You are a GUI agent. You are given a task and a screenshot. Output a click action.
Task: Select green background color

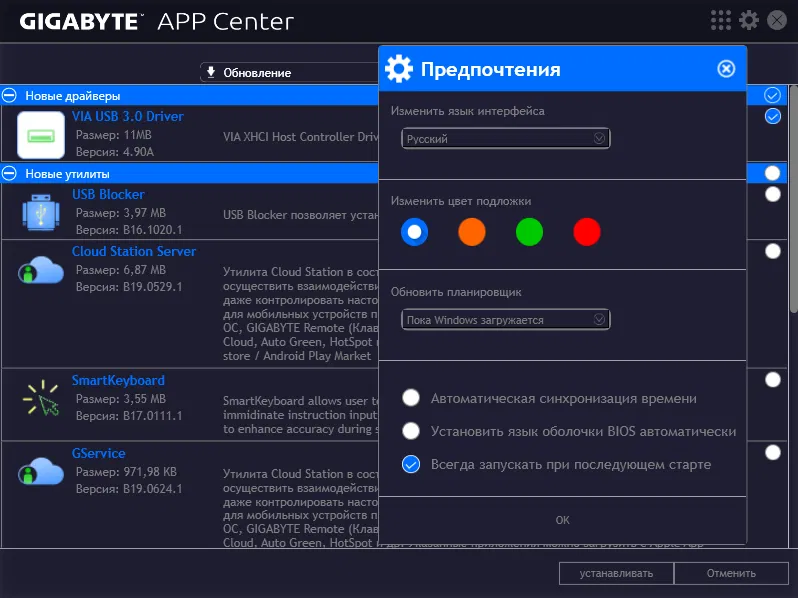tap(529, 232)
